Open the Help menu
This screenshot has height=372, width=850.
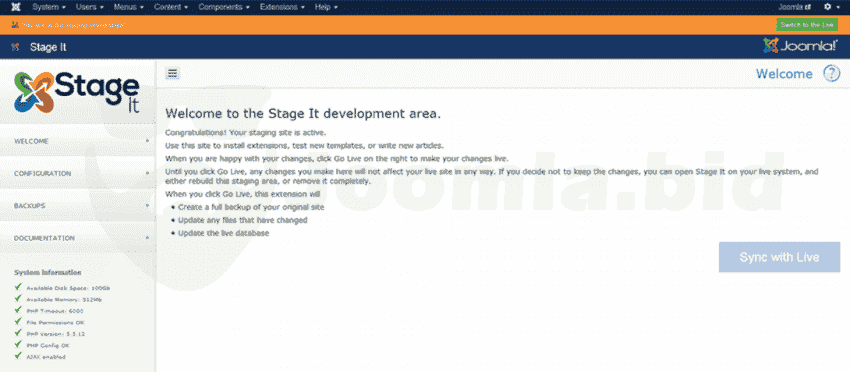click(x=326, y=7)
